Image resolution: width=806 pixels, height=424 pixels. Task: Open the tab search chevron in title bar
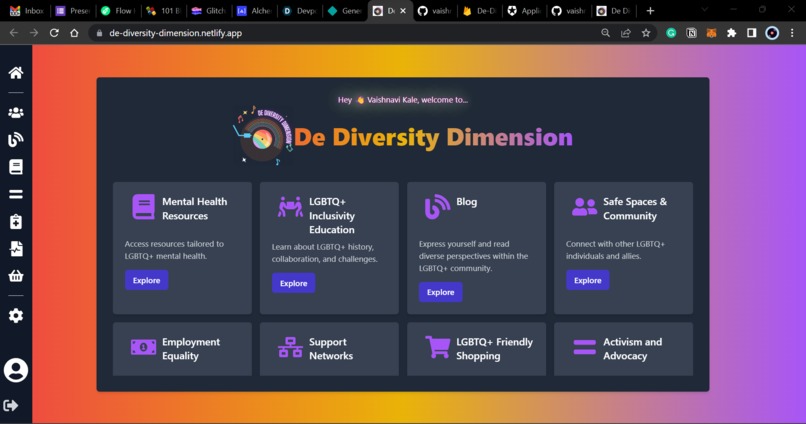[705, 10]
